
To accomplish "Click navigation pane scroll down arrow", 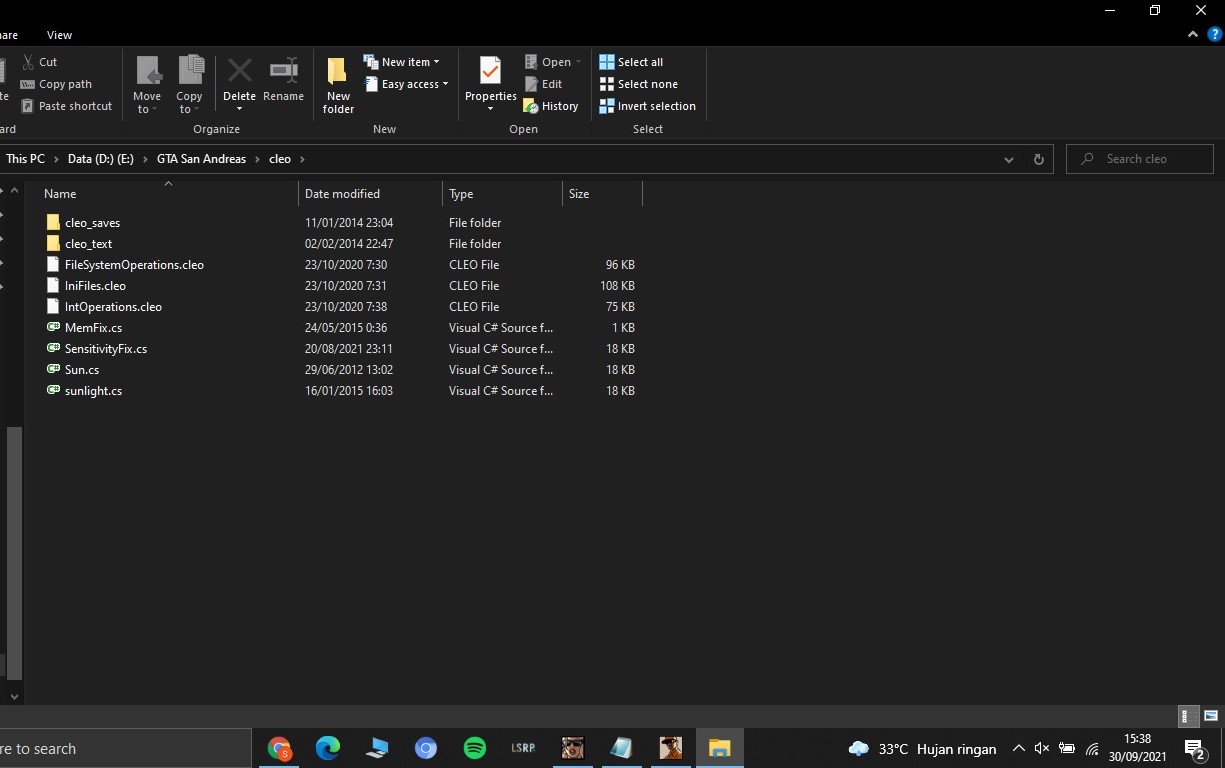I will point(14,696).
